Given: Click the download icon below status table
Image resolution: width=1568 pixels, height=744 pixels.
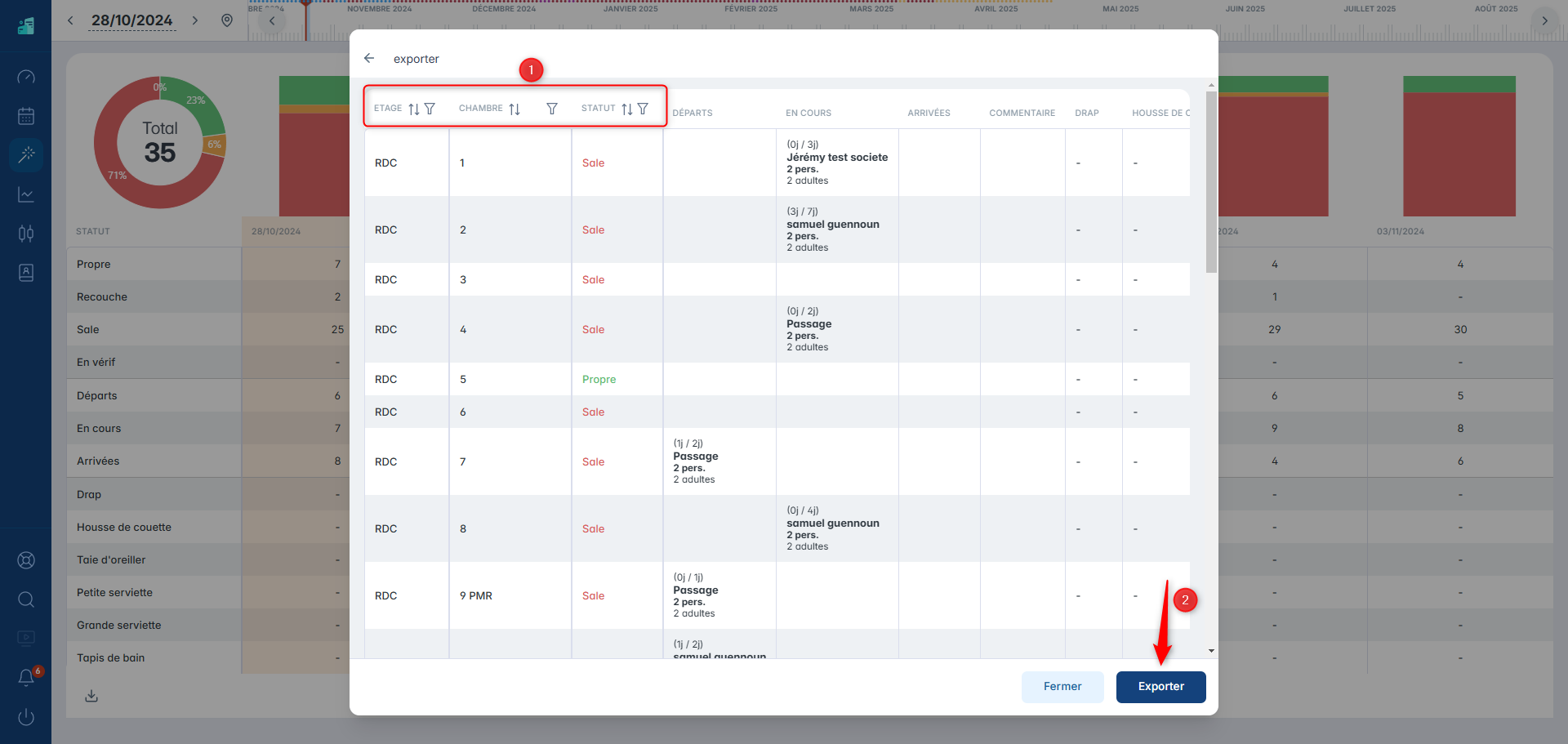Looking at the screenshot, I should pyautogui.click(x=91, y=696).
